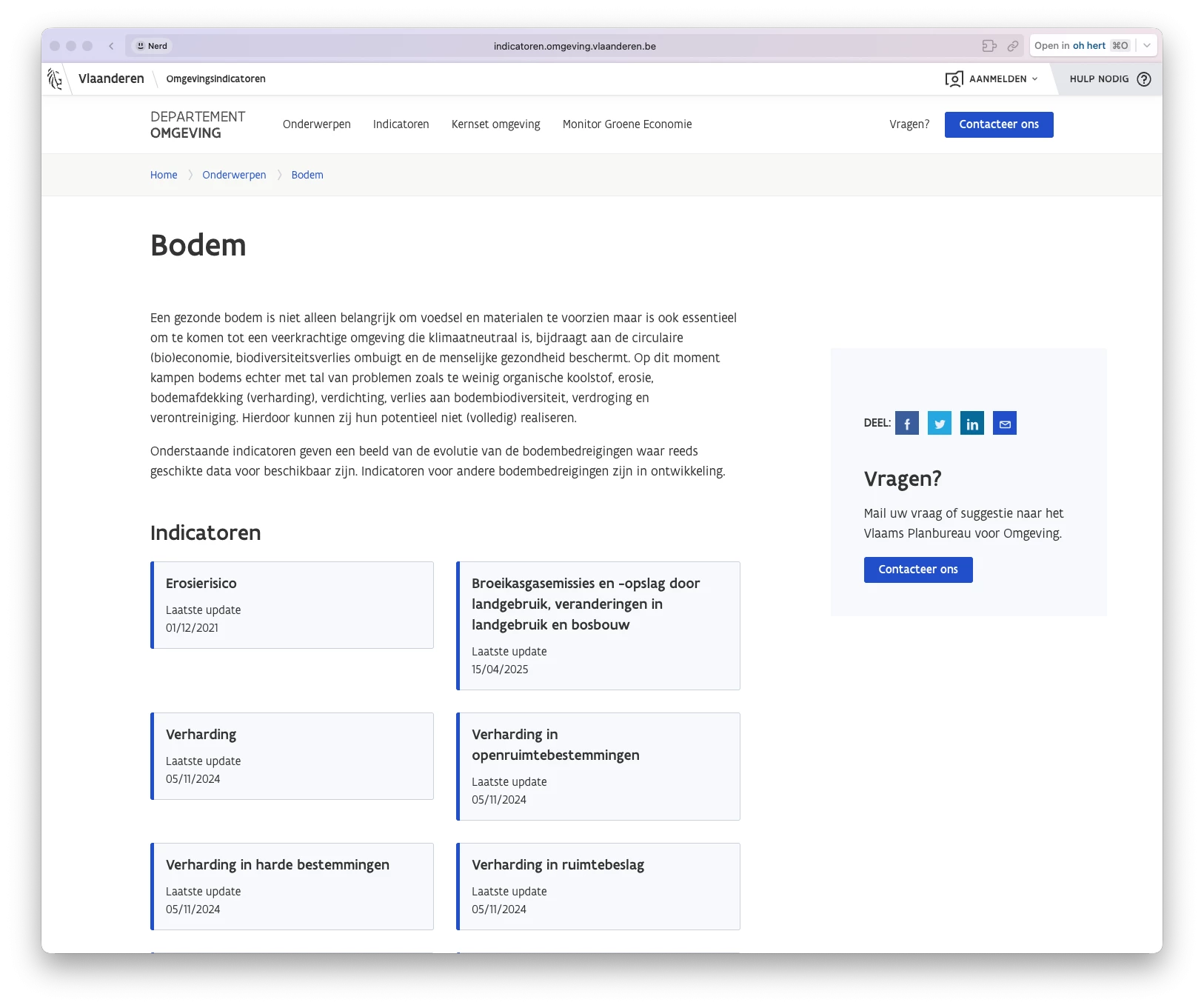The height and width of the screenshot is (1008, 1204).
Task: Click the browser back arrow
Action: coord(111,46)
